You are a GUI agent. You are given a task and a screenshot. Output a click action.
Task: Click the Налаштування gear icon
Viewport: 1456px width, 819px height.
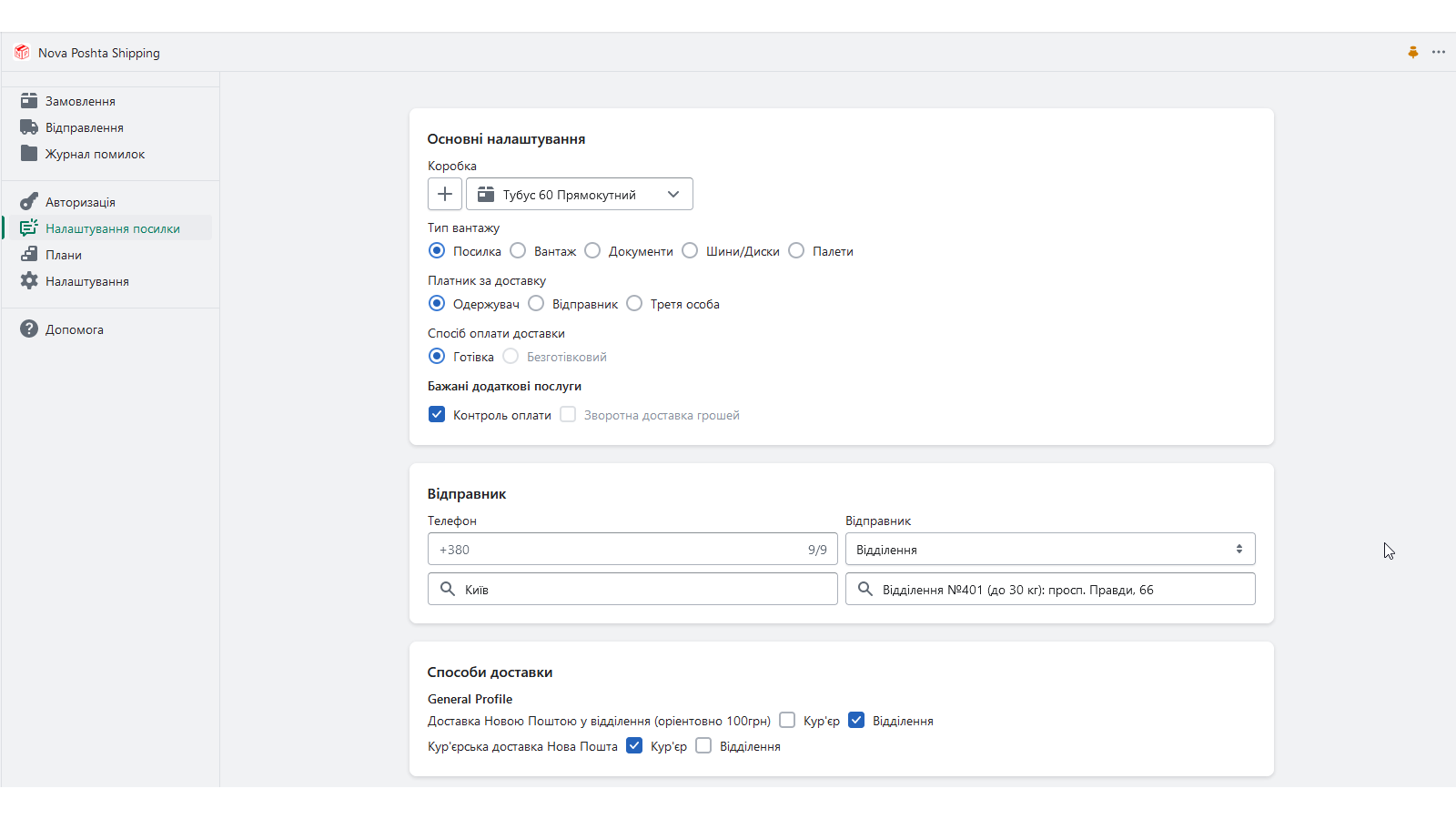[29, 281]
